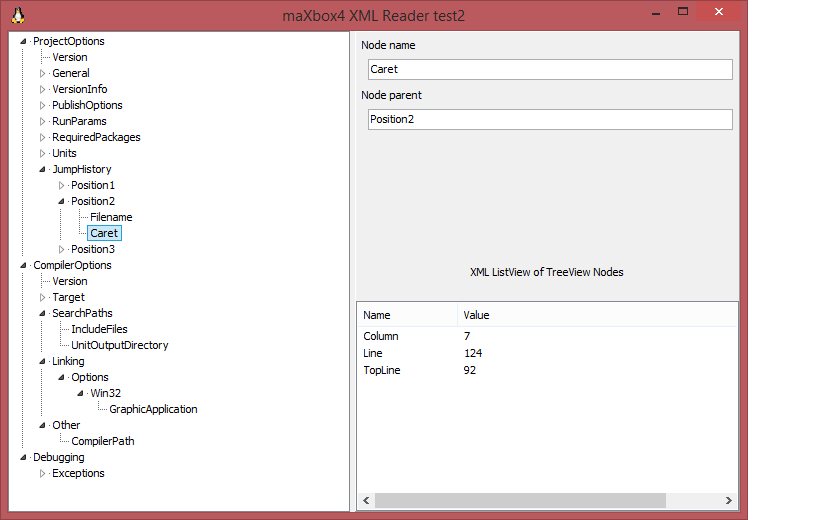The height and width of the screenshot is (520, 831).
Task: Maximize the maXbox4 window
Action: [683, 12]
